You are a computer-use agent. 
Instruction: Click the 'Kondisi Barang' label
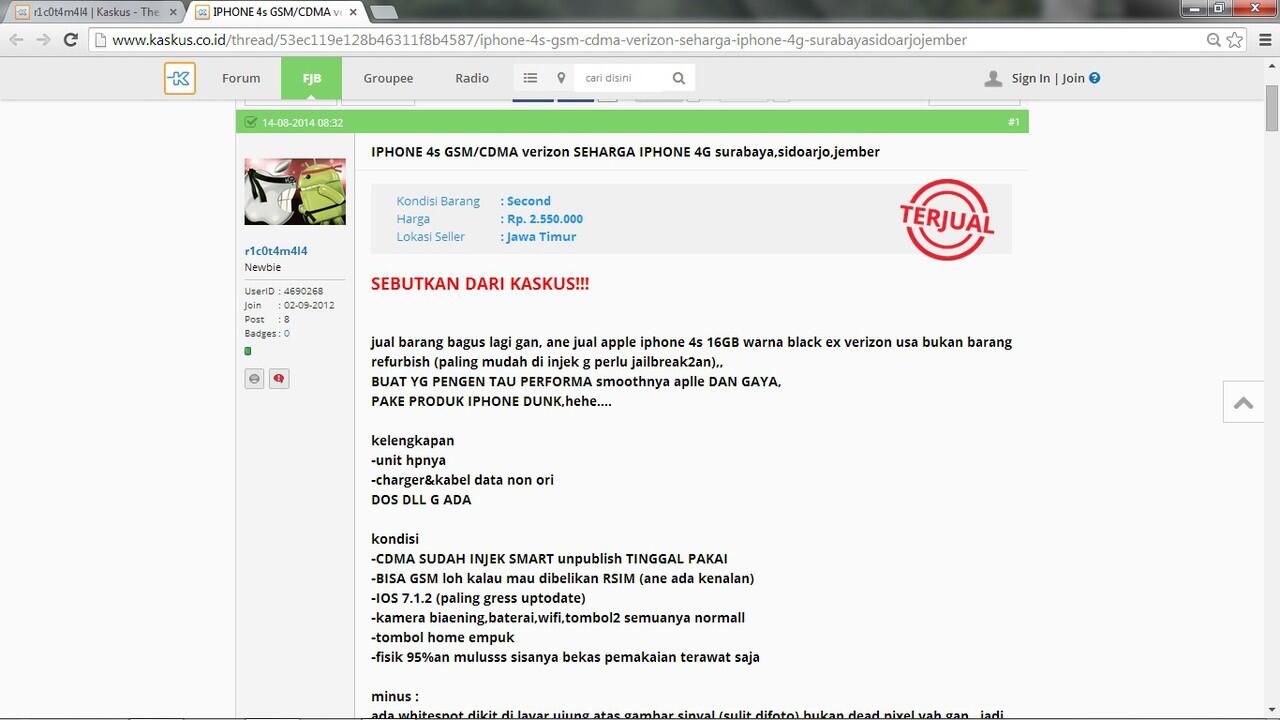tap(438, 201)
